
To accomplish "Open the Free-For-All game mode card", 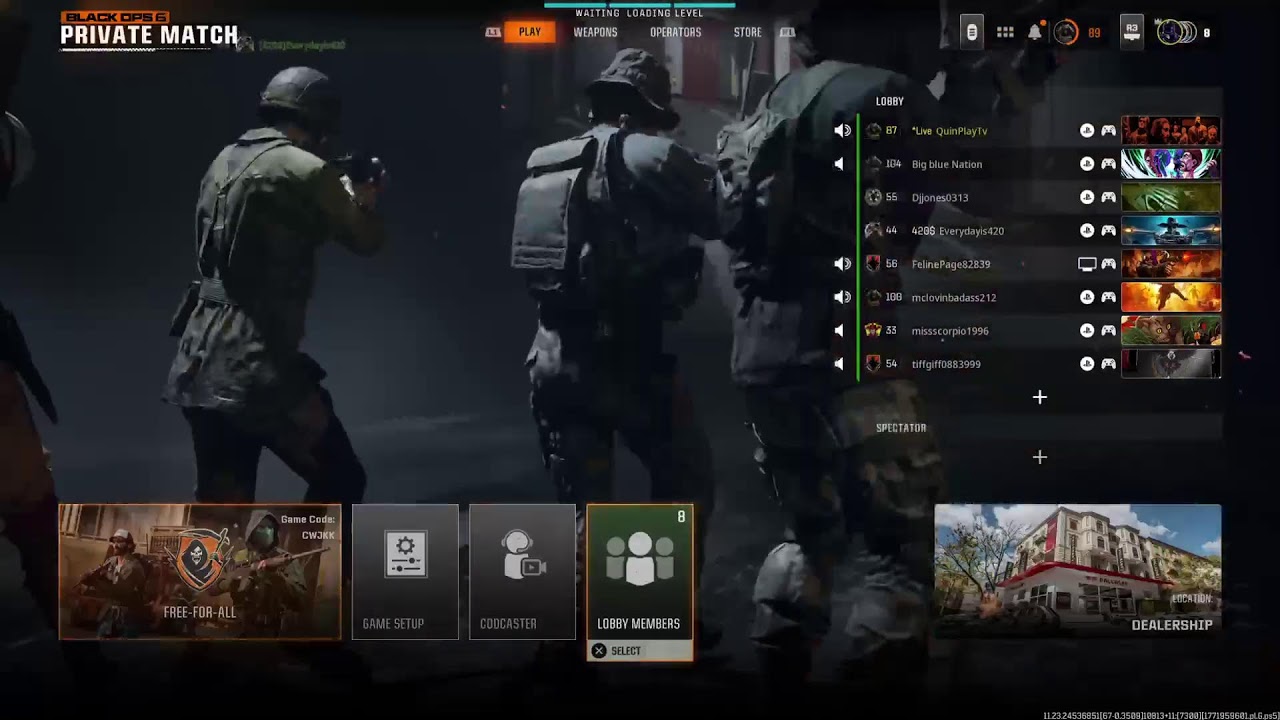I will tap(200, 572).
